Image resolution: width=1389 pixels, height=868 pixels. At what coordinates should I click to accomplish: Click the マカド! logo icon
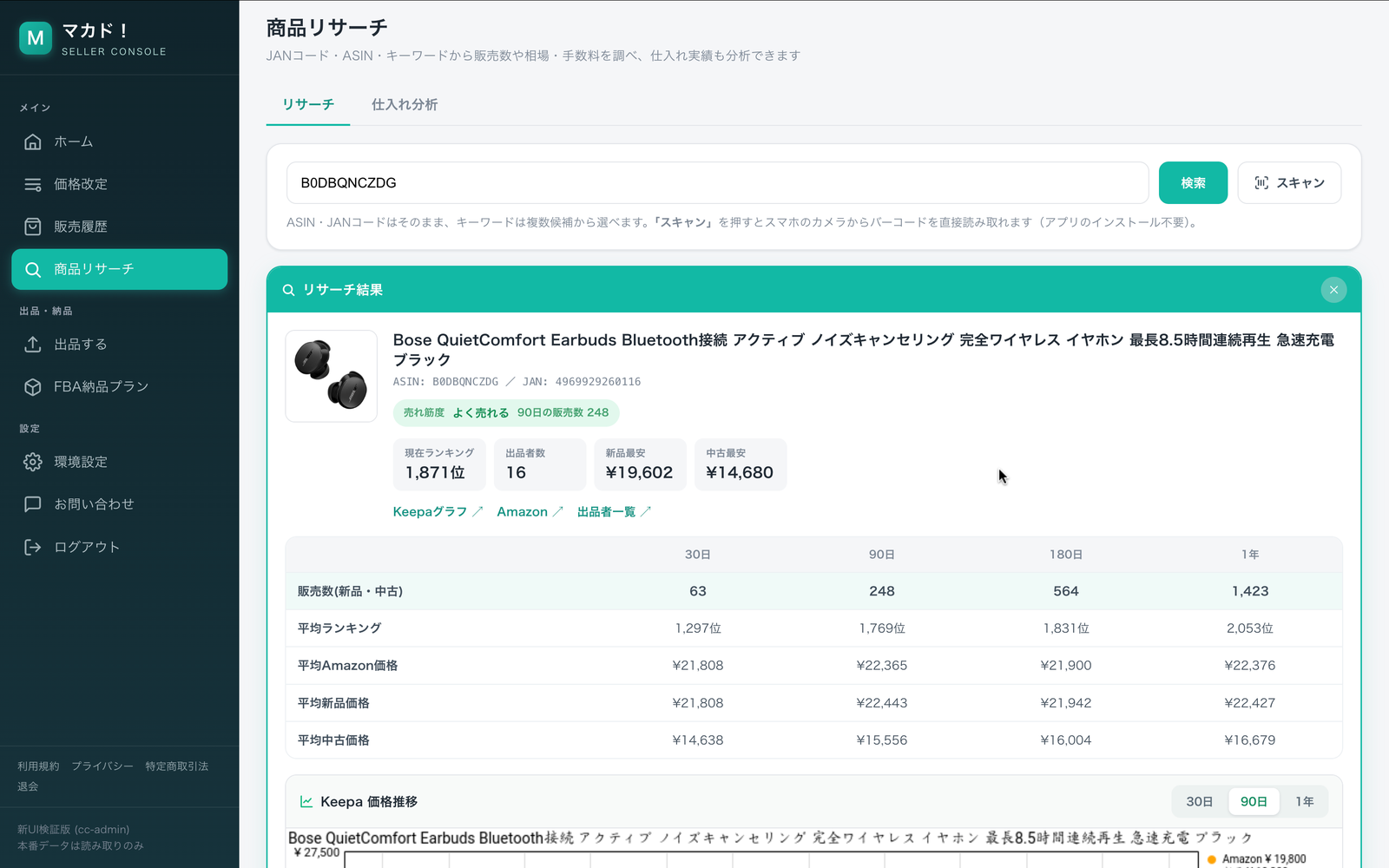(x=36, y=38)
